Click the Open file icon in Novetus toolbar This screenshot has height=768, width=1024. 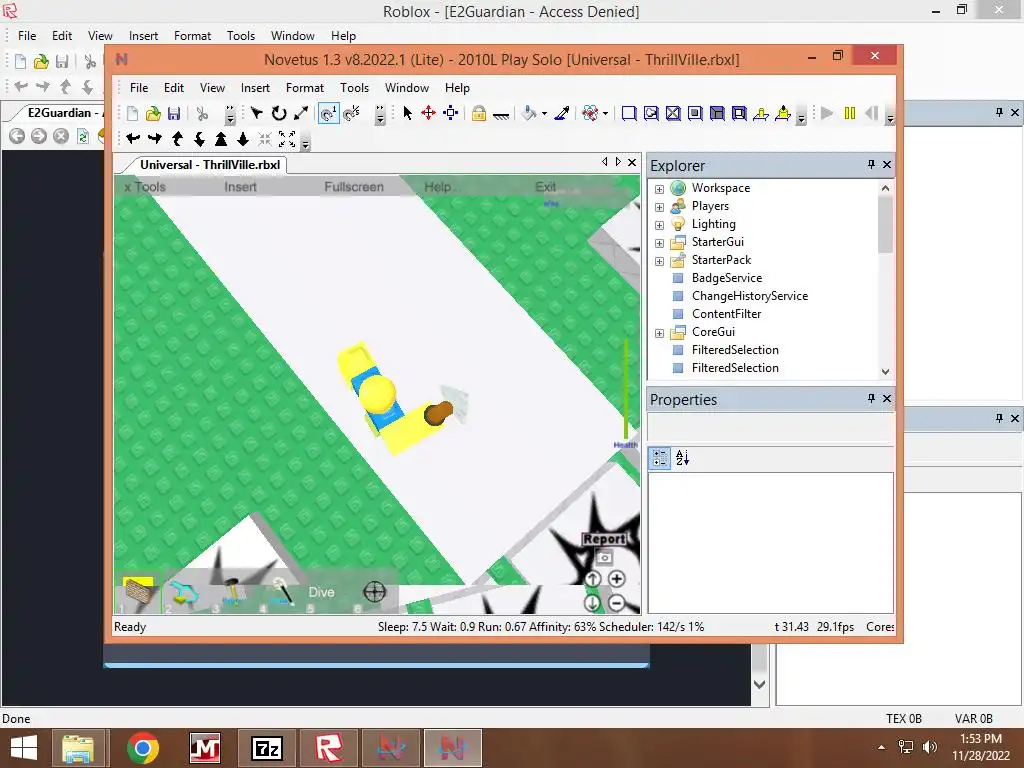click(x=153, y=114)
